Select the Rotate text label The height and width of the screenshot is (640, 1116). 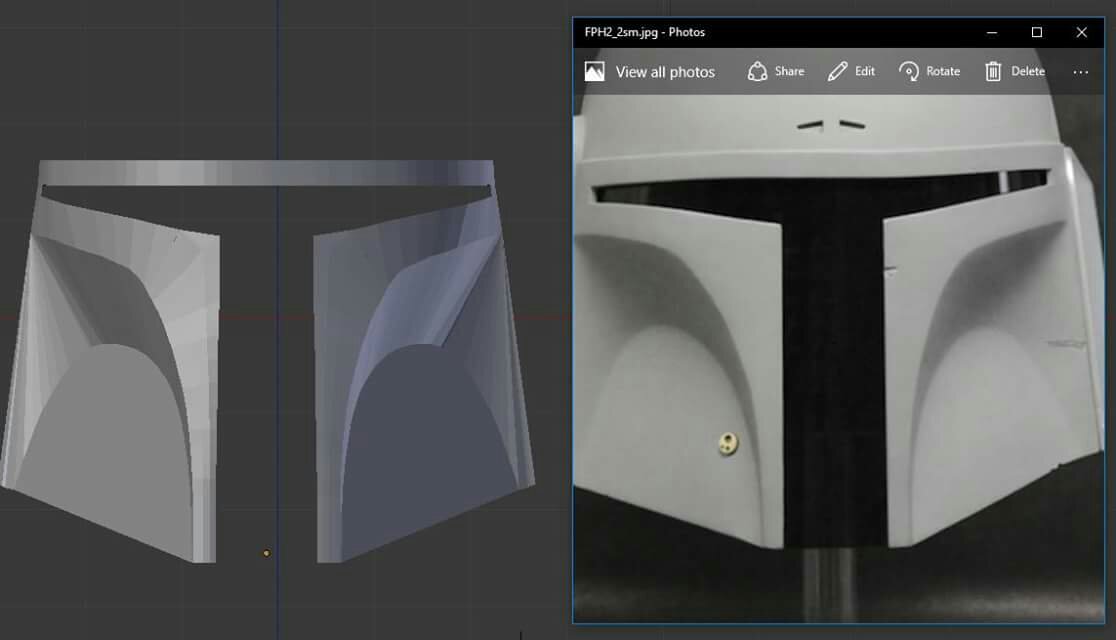[x=943, y=71]
